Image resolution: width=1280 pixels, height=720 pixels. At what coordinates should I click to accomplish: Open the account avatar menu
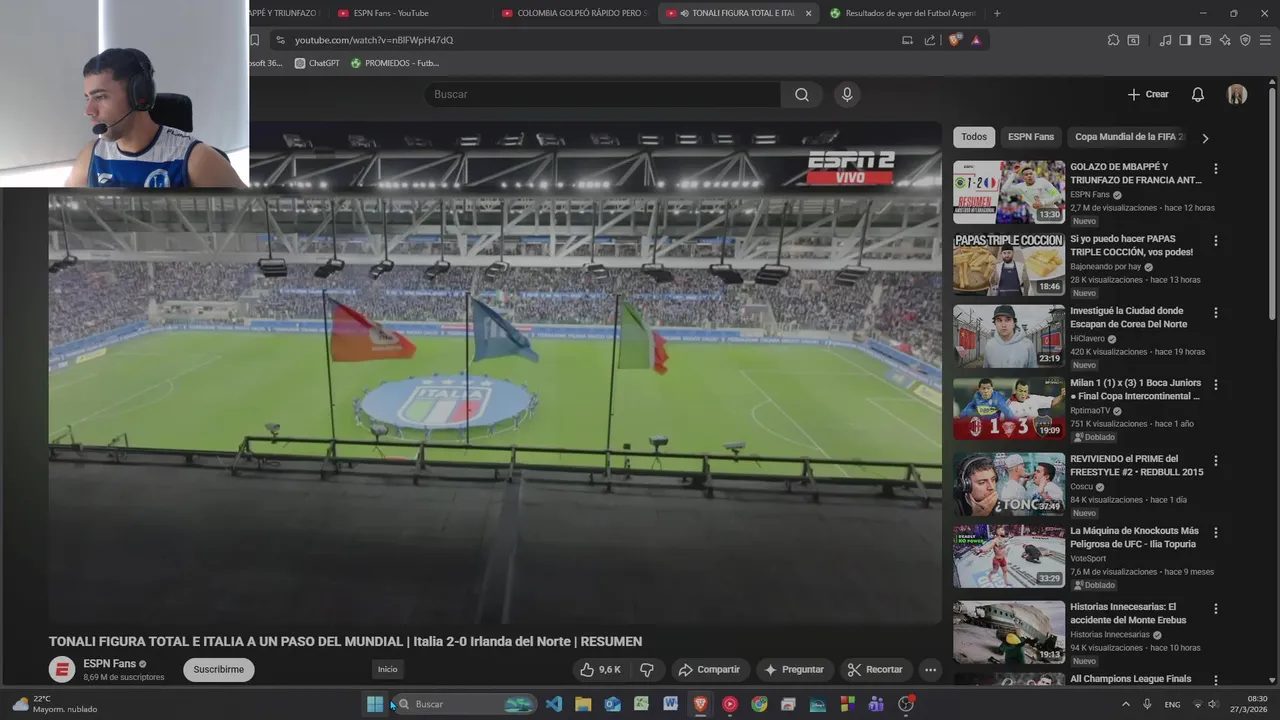point(1237,94)
